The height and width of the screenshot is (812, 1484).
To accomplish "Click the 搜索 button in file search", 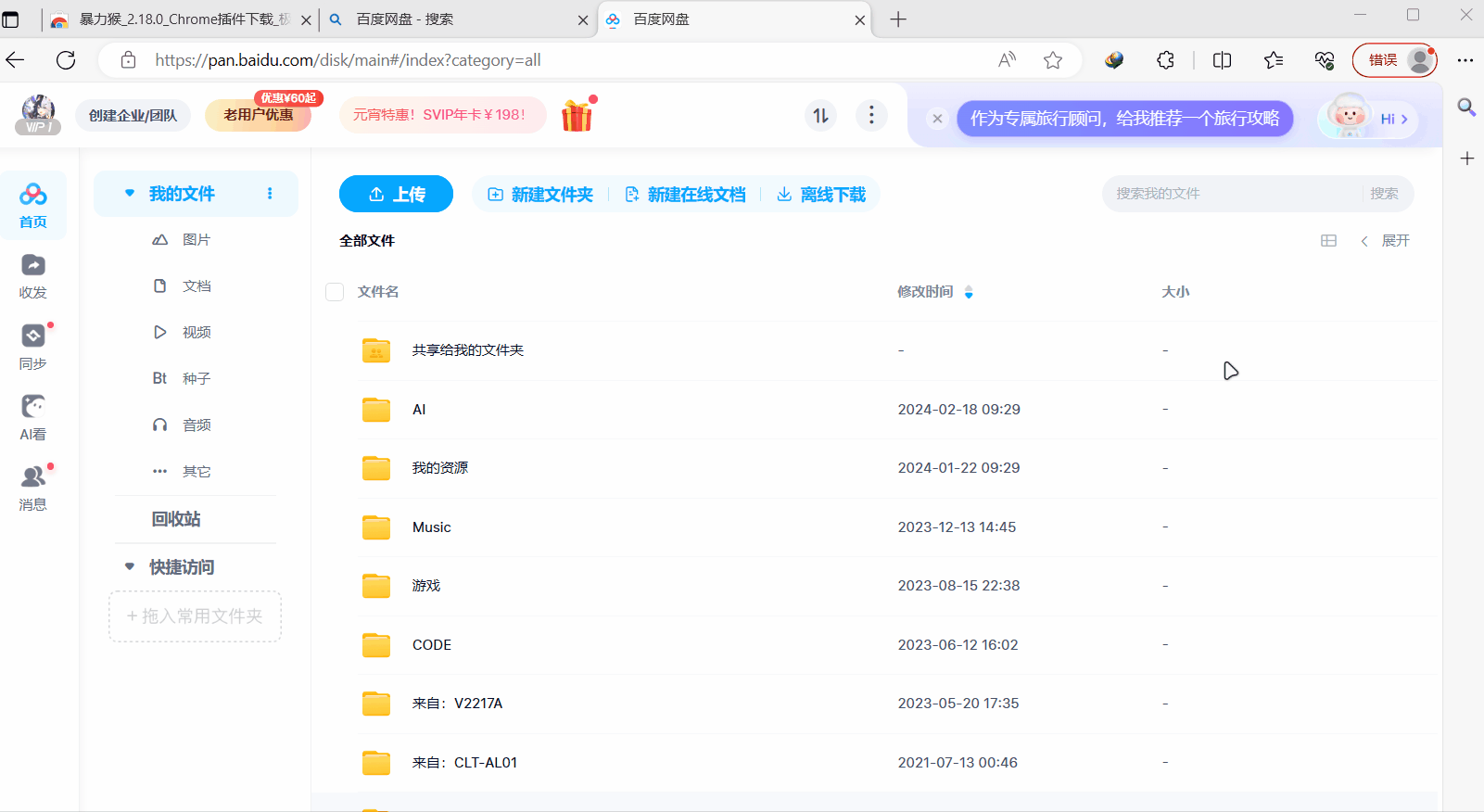I will tap(1384, 194).
